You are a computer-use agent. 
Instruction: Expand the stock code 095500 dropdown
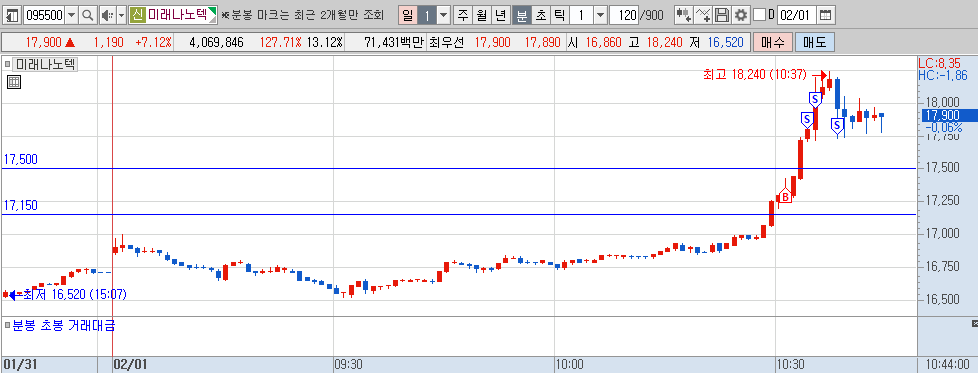coord(71,15)
